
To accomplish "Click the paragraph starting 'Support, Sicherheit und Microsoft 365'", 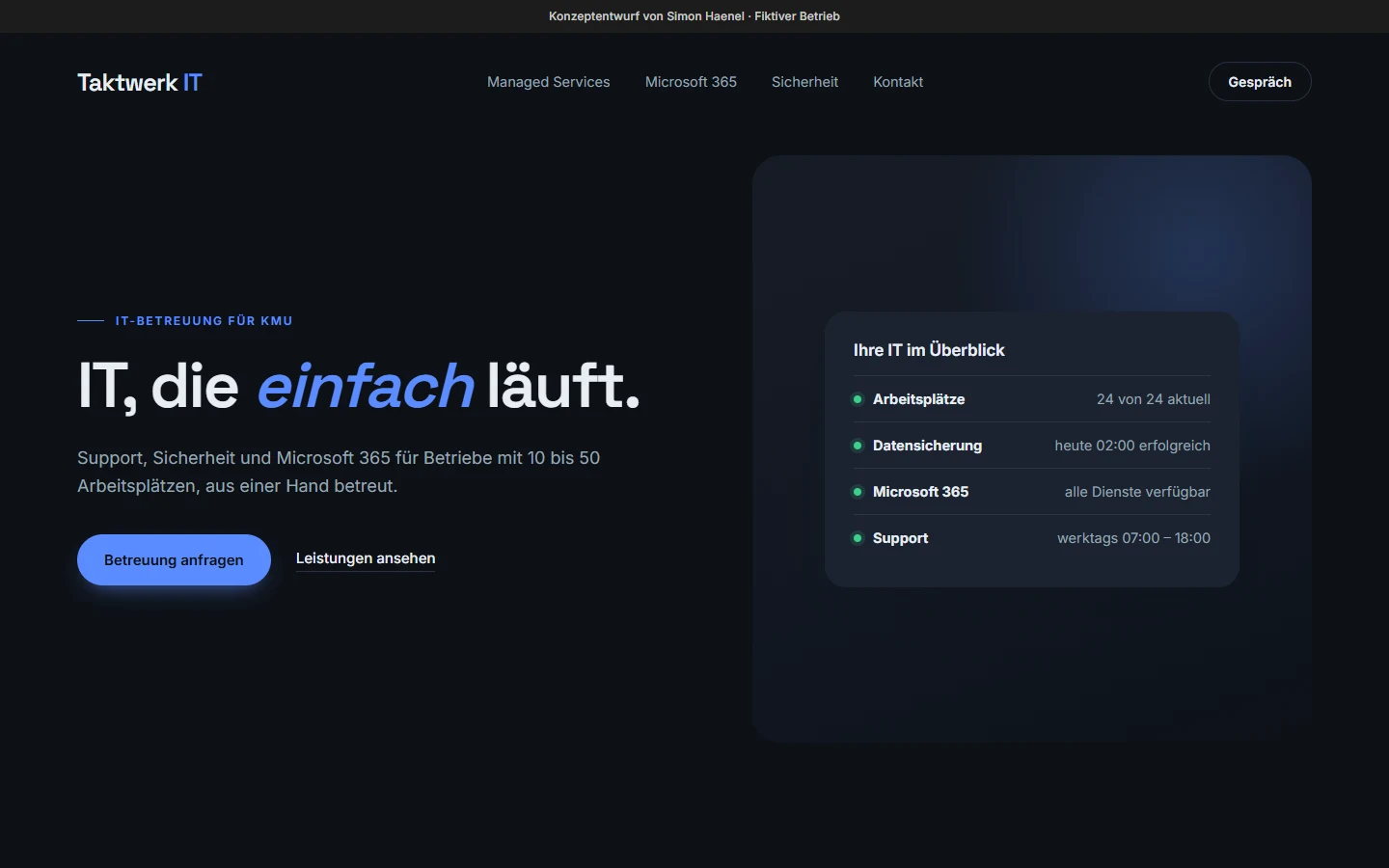I will coord(339,472).
